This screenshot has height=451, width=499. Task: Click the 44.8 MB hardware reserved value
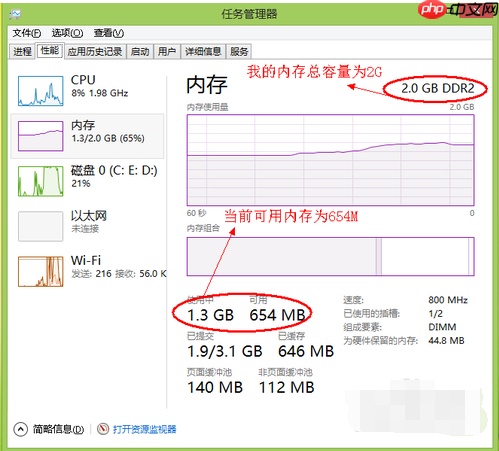(x=446, y=341)
